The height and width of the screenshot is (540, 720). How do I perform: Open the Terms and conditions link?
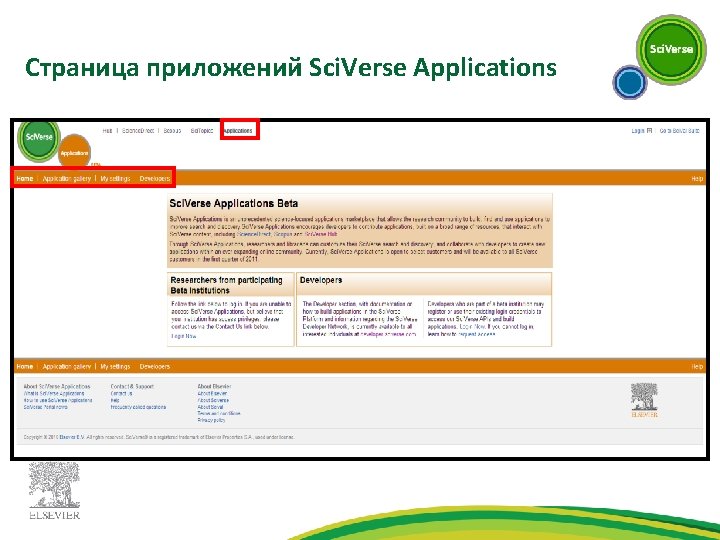pyautogui.click(x=219, y=414)
